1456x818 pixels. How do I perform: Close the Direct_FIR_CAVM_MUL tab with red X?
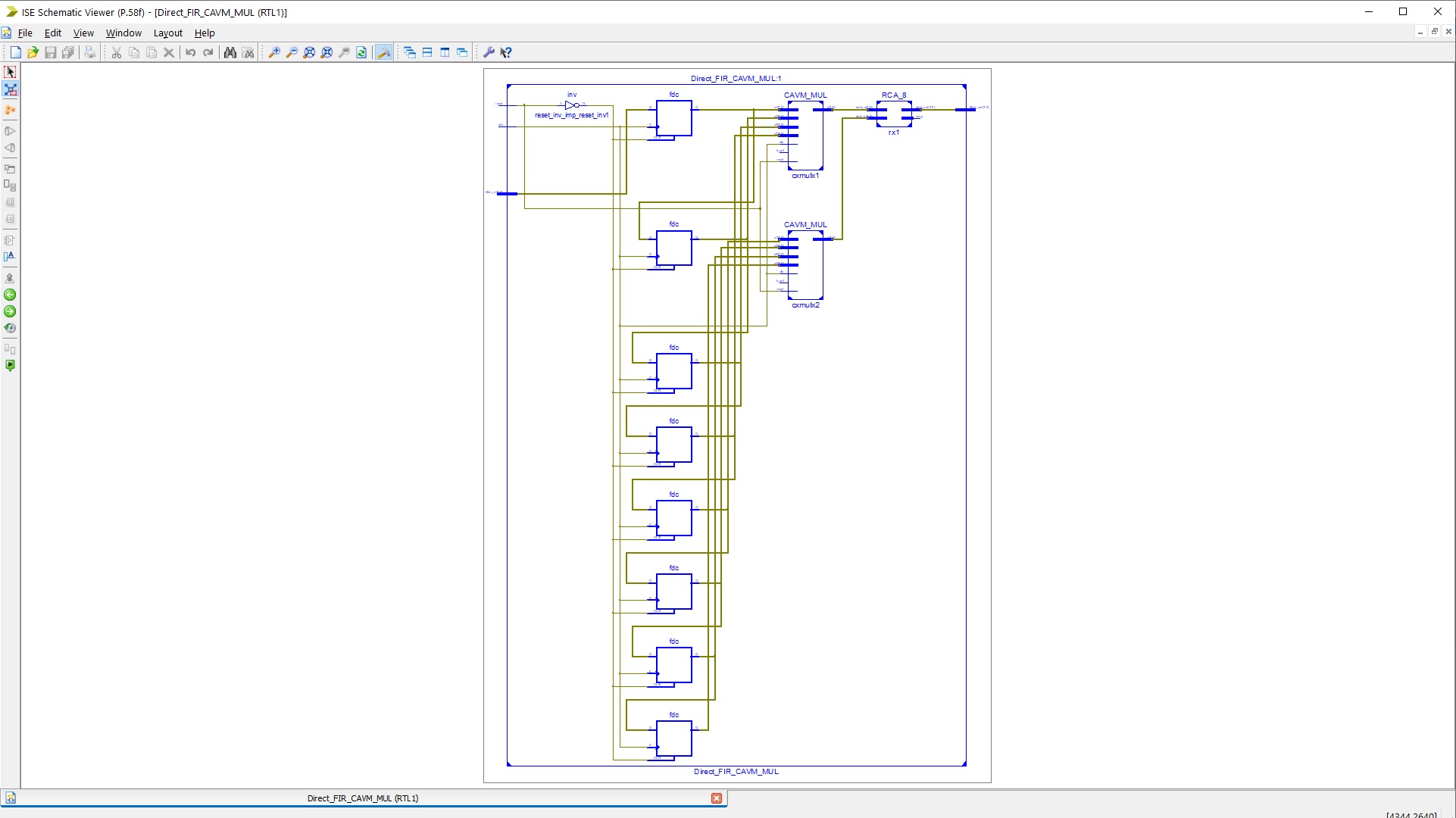pos(717,798)
